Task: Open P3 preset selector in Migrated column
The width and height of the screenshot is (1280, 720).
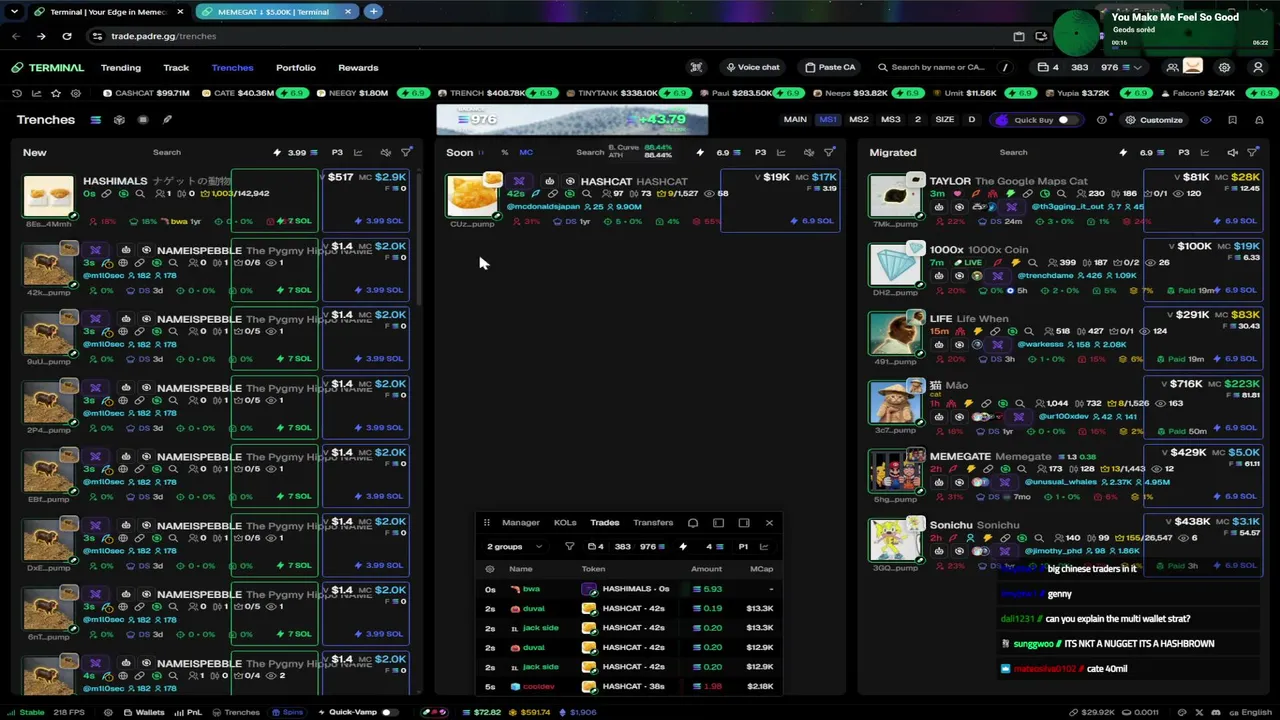Action: coord(1183,152)
